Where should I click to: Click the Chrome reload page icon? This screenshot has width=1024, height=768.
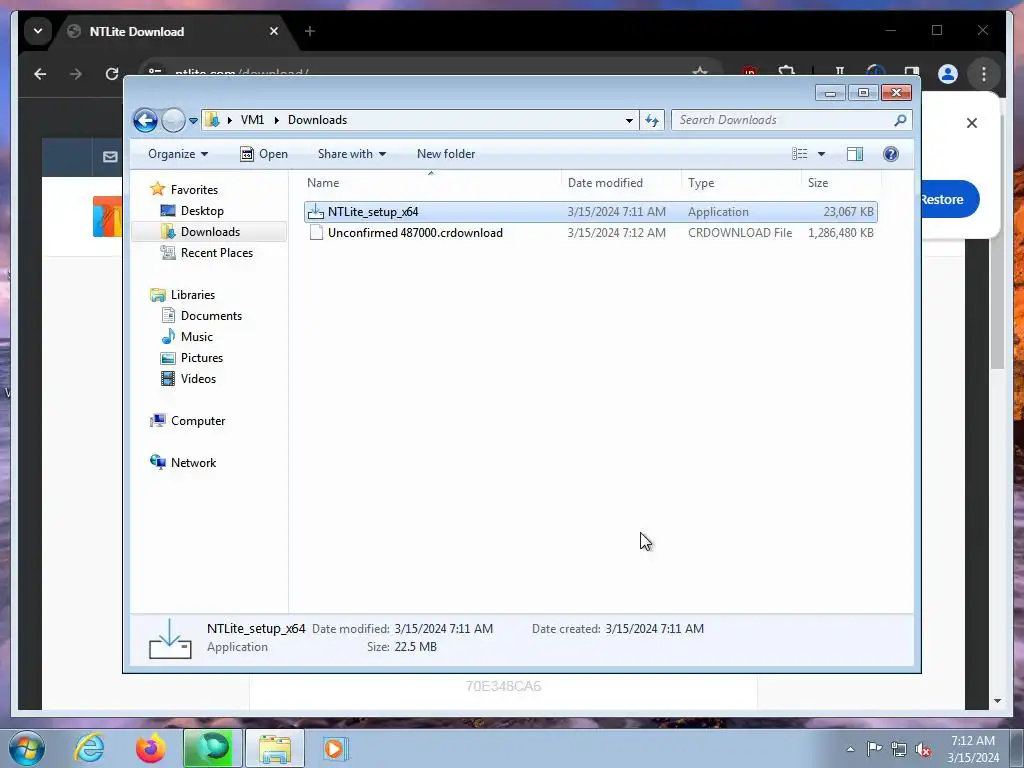(112, 74)
